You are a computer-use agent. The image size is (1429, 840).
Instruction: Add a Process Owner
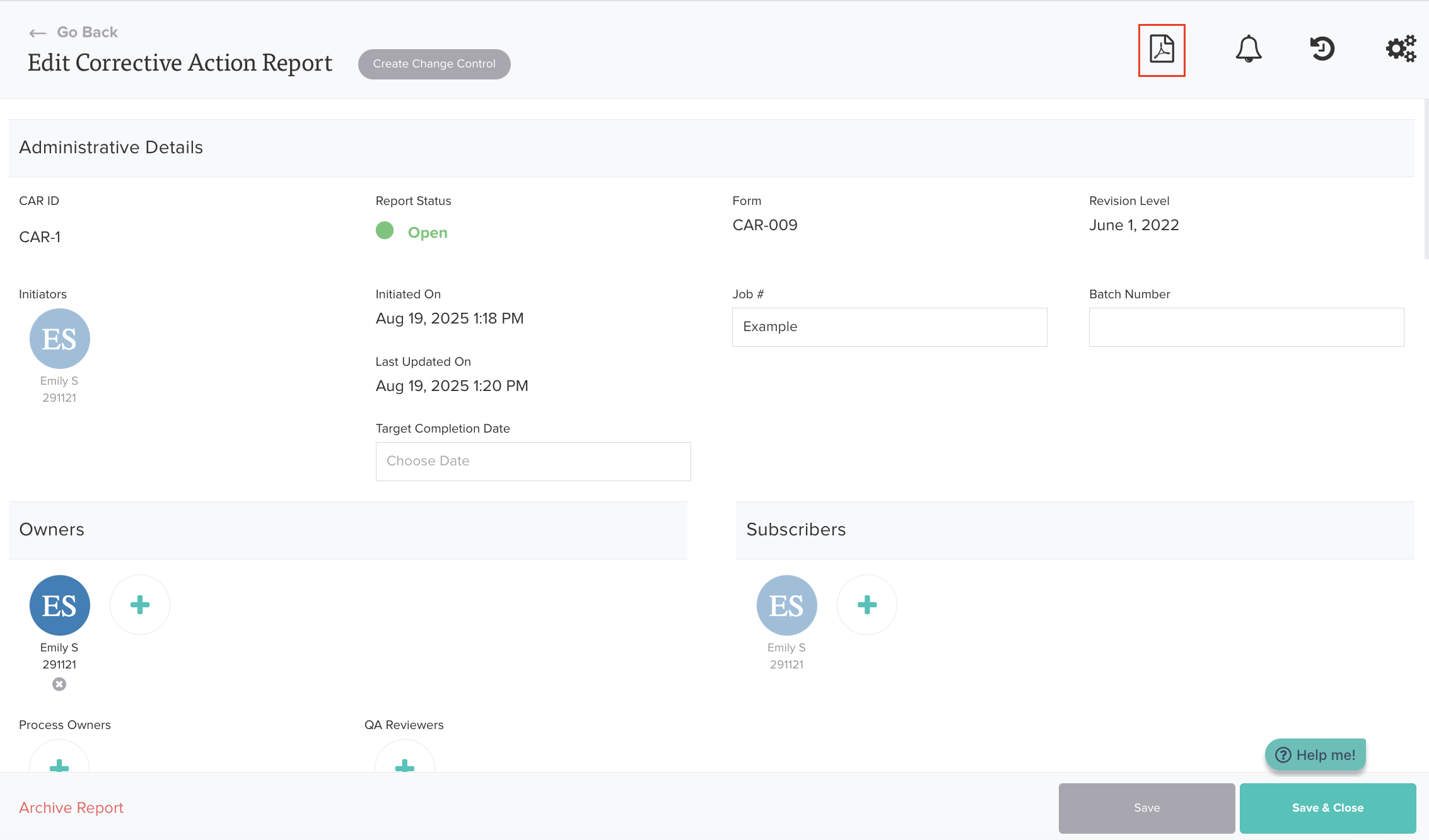click(59, 764)
